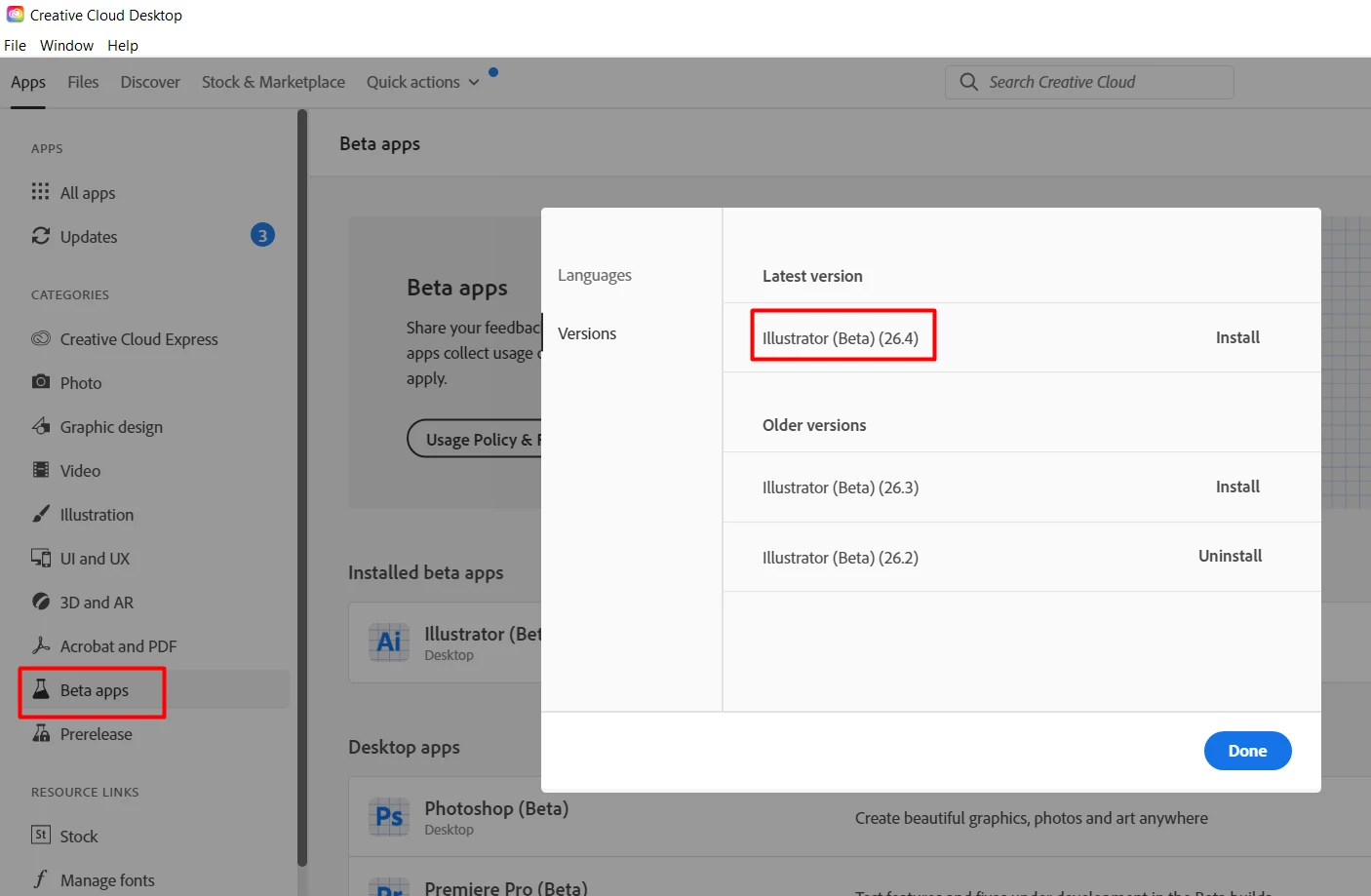Click the Illustrator (Beta) (26.4) version text
This screenshot has height=896, width=1371.
[x=841, y=338]
